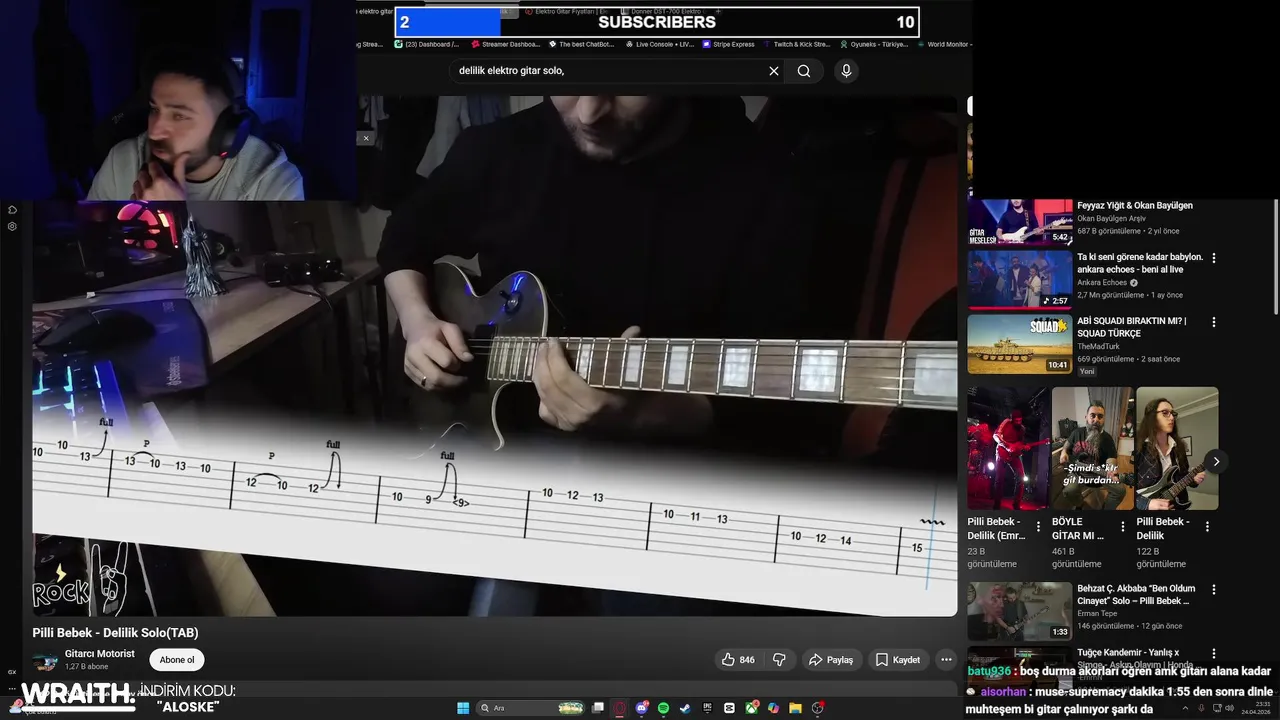The image size is (1280, 720).
Task: Open 'Stripe Express' bookmark
Action: tap(728, 44)
